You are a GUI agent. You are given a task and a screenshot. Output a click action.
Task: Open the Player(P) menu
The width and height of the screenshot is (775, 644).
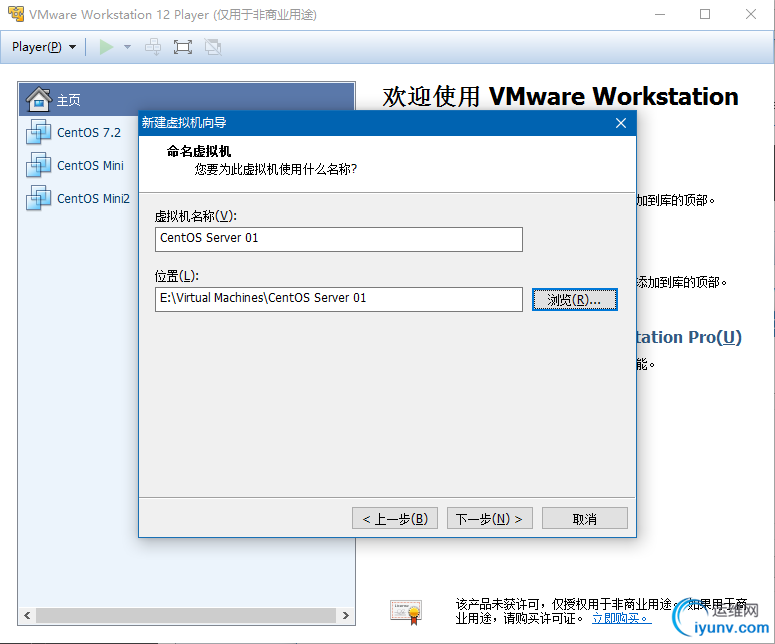click(44, 47)
